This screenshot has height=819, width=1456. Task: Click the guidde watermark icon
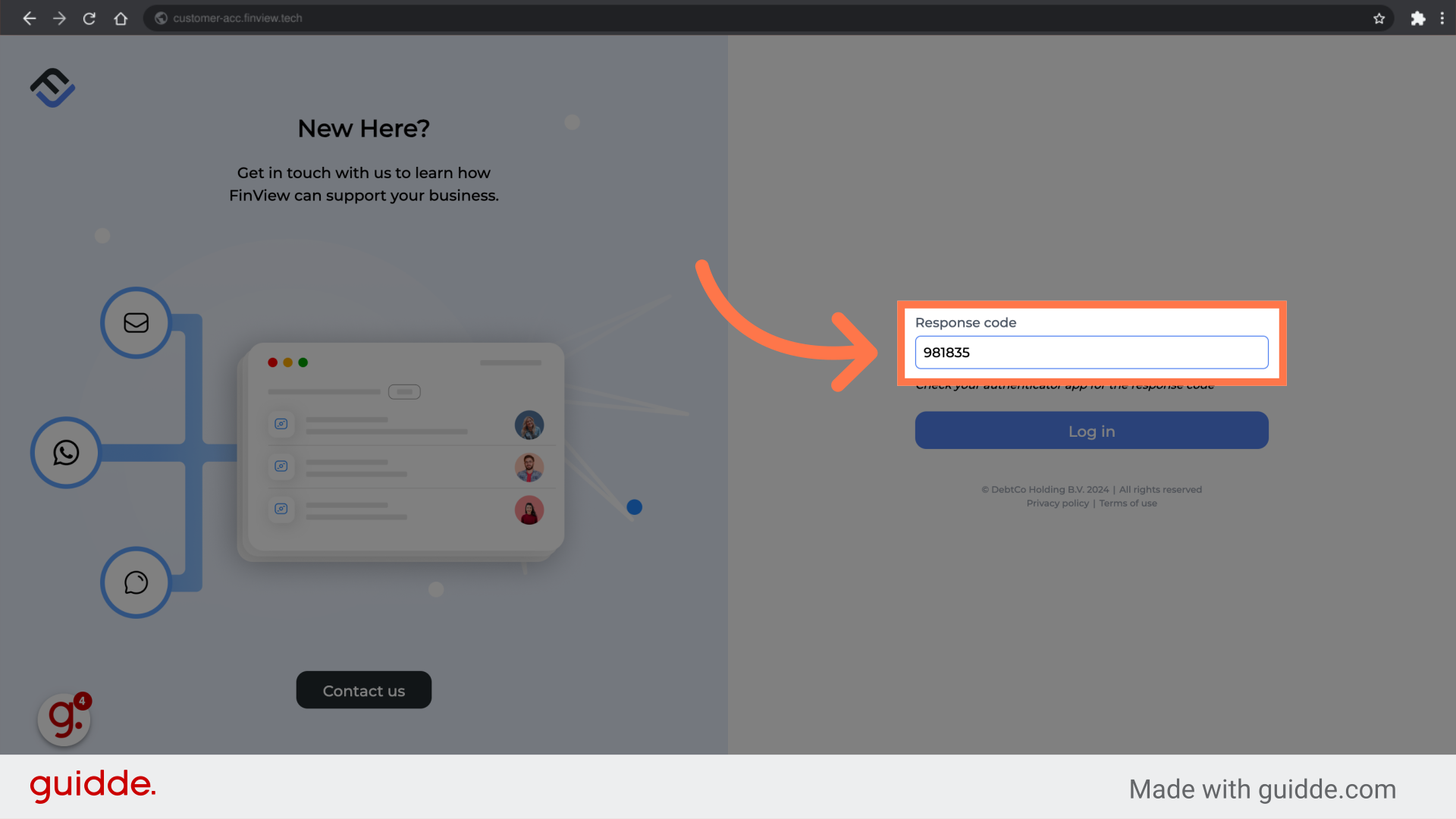tap(64, 717)
